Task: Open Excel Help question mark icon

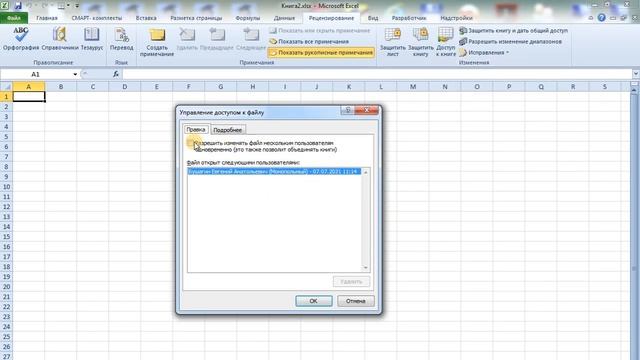Action: [602, 18]
